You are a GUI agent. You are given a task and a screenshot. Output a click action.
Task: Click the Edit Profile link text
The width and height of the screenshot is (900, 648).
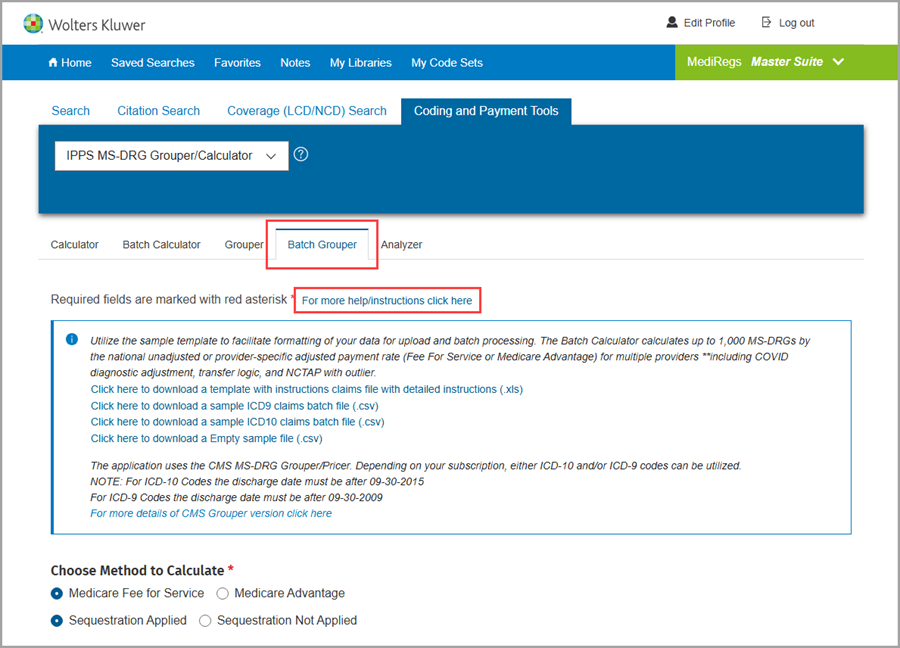tap(709, 23)
